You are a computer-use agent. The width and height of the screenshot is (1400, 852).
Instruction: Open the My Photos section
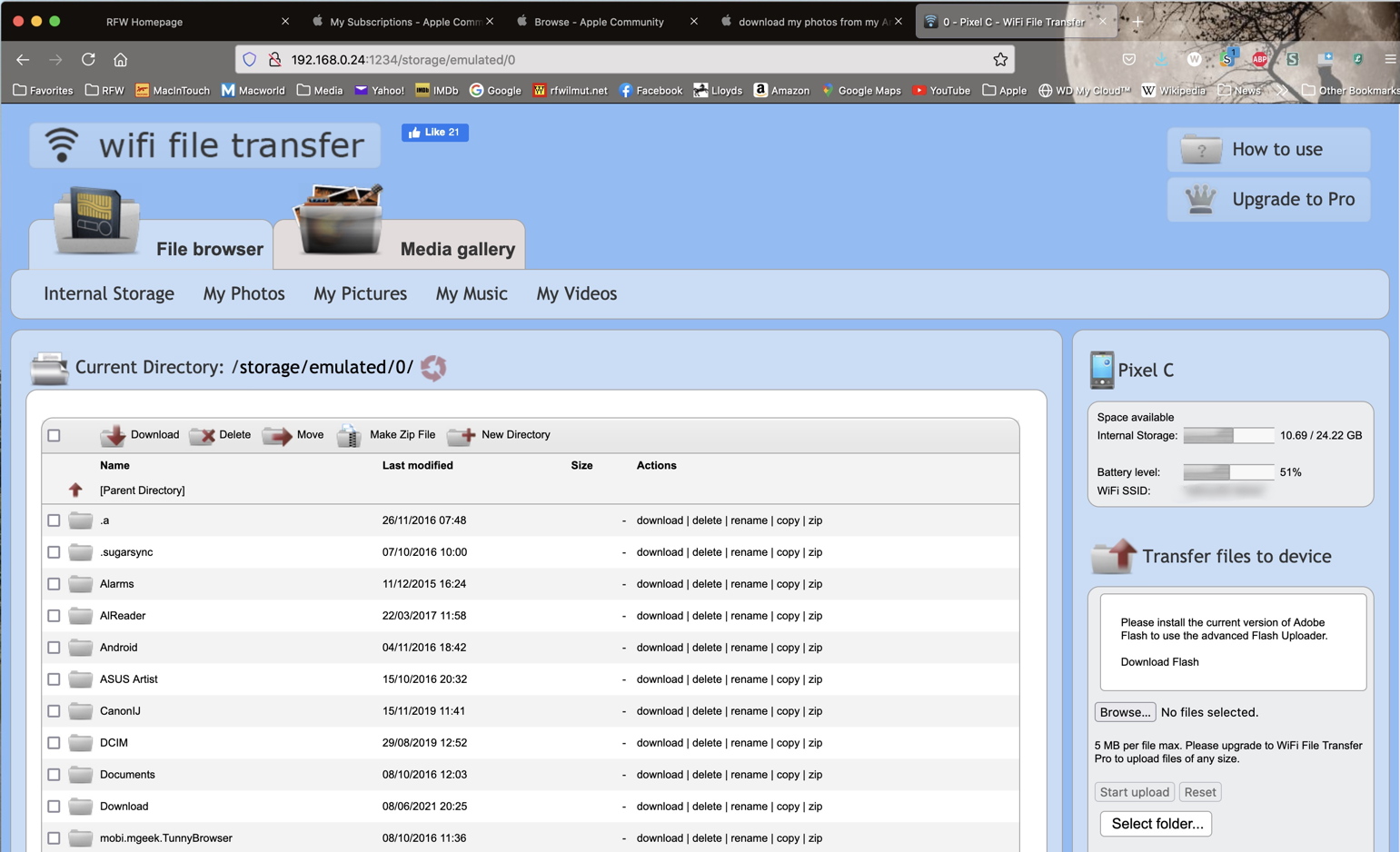pyautogui.click(x=244, y=293)
